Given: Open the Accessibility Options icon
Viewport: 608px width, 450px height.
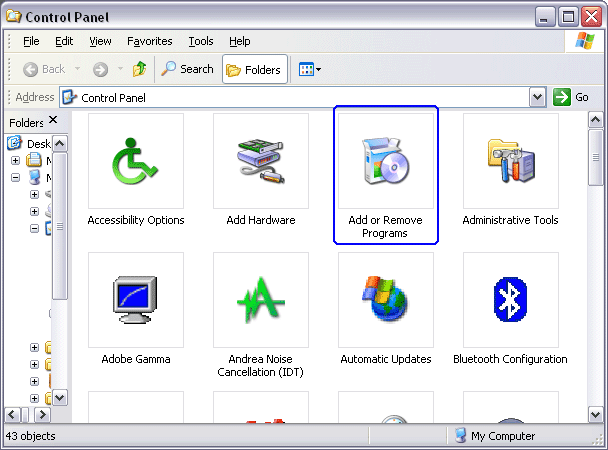Looking at the screenshot, I should (x=135, y=161).
